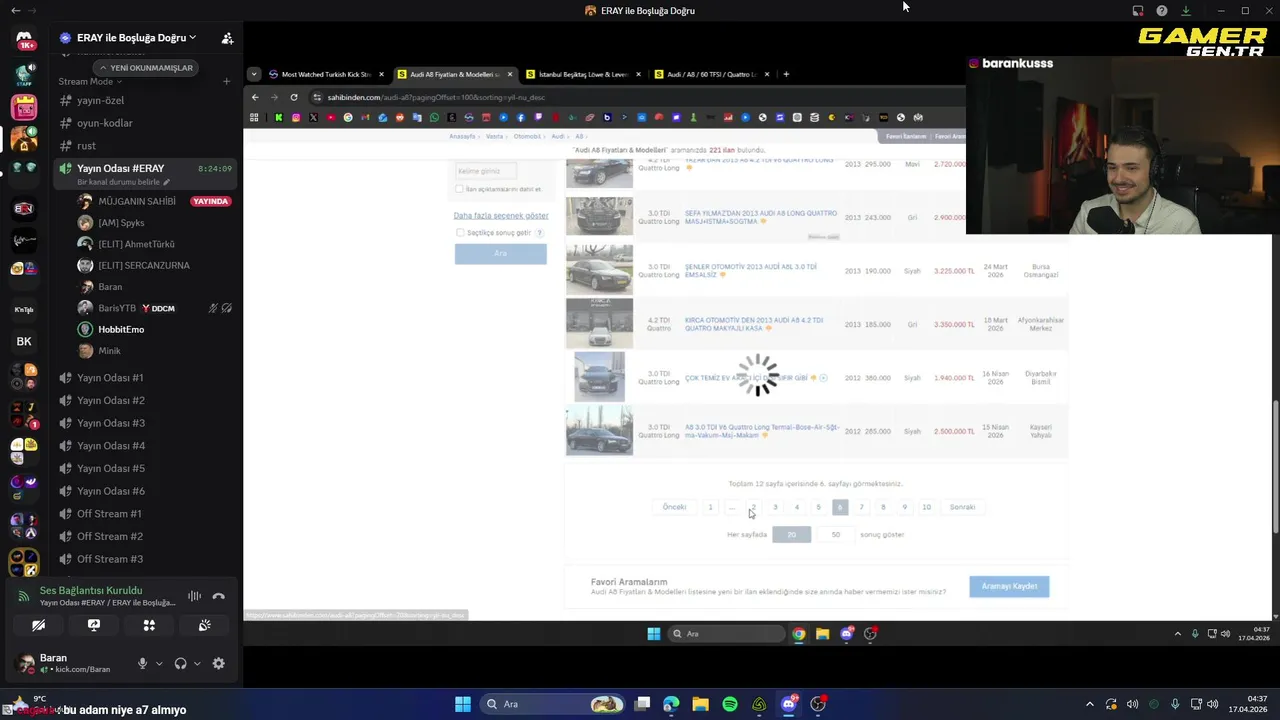This screenshot has width=1280, height=720.
Task: Open thumbnail of A8 3.0 TDI V6 listing
Action: pyautogui.click(x=599, y=431)
